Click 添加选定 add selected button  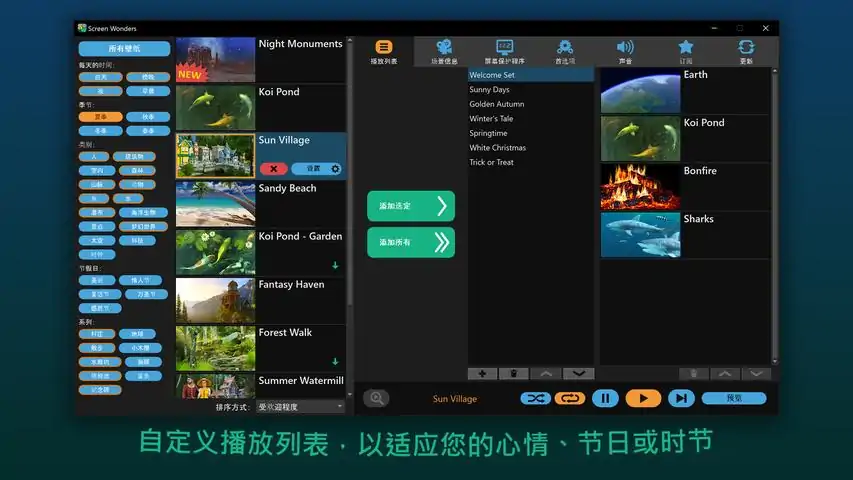[411, 206]
